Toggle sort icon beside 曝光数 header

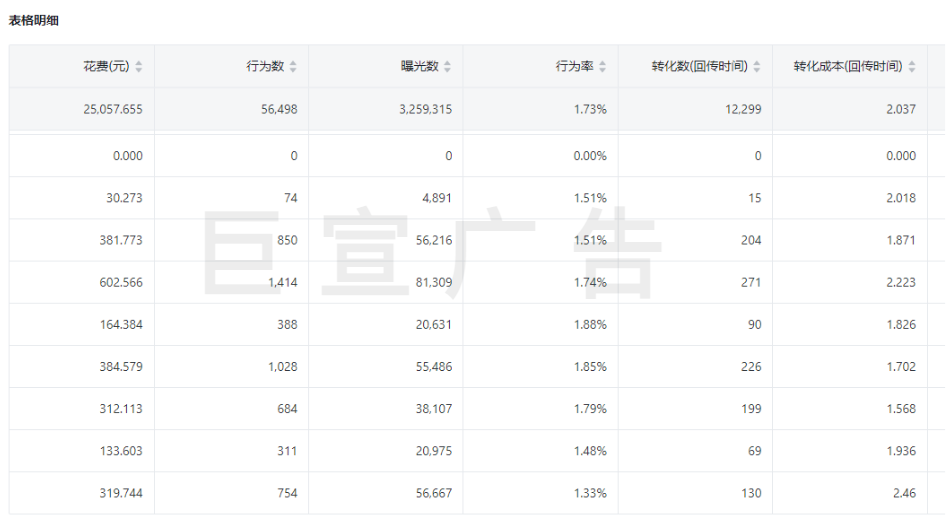coord(447,67)
